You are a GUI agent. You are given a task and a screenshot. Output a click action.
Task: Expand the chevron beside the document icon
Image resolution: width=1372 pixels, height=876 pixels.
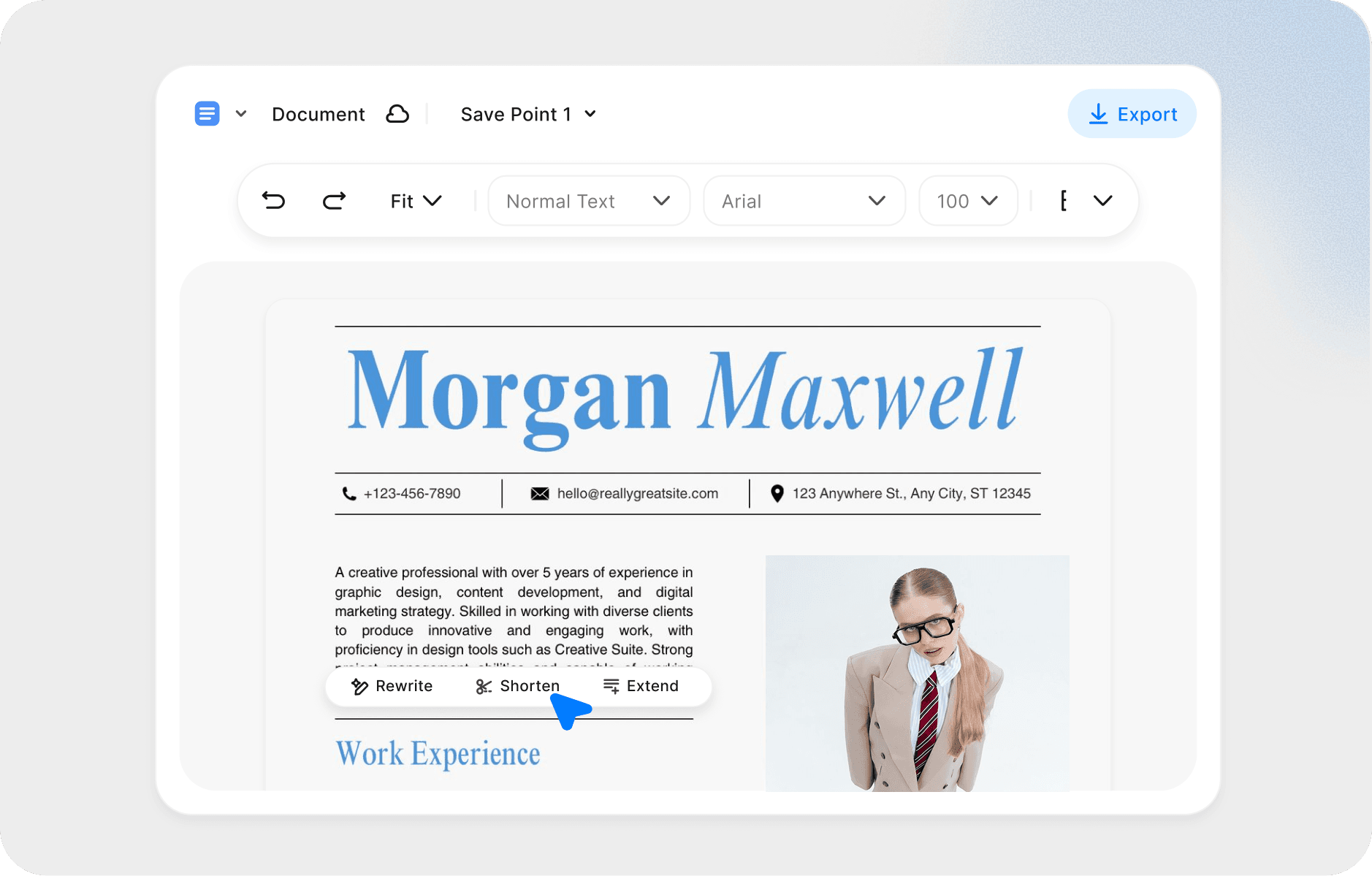pyautogui.click(x=241, y=113)
